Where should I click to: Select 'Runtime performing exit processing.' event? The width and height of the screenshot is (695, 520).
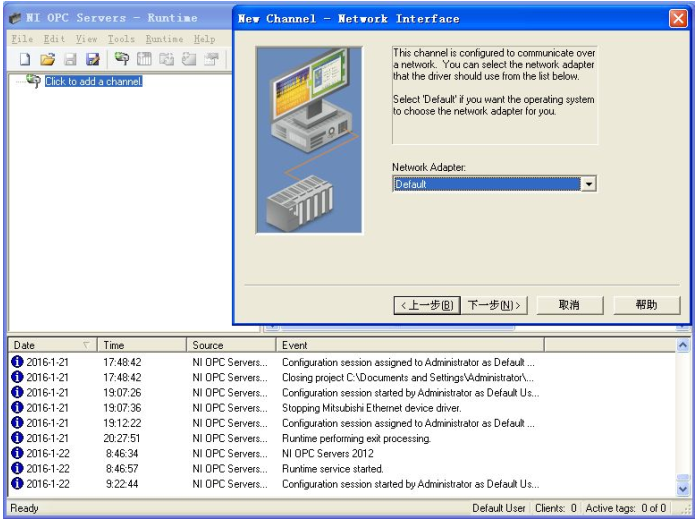(x=356, y=438)
